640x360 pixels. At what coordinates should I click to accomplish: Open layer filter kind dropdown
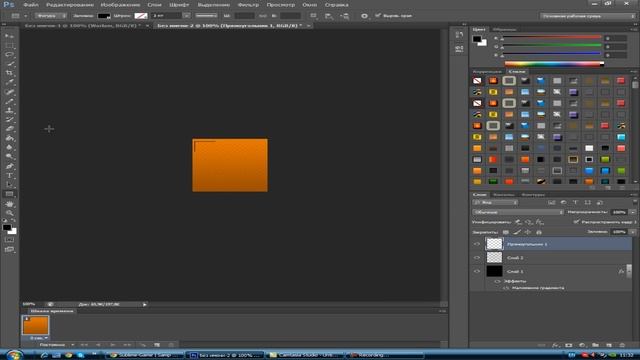(x=495, y=202)
